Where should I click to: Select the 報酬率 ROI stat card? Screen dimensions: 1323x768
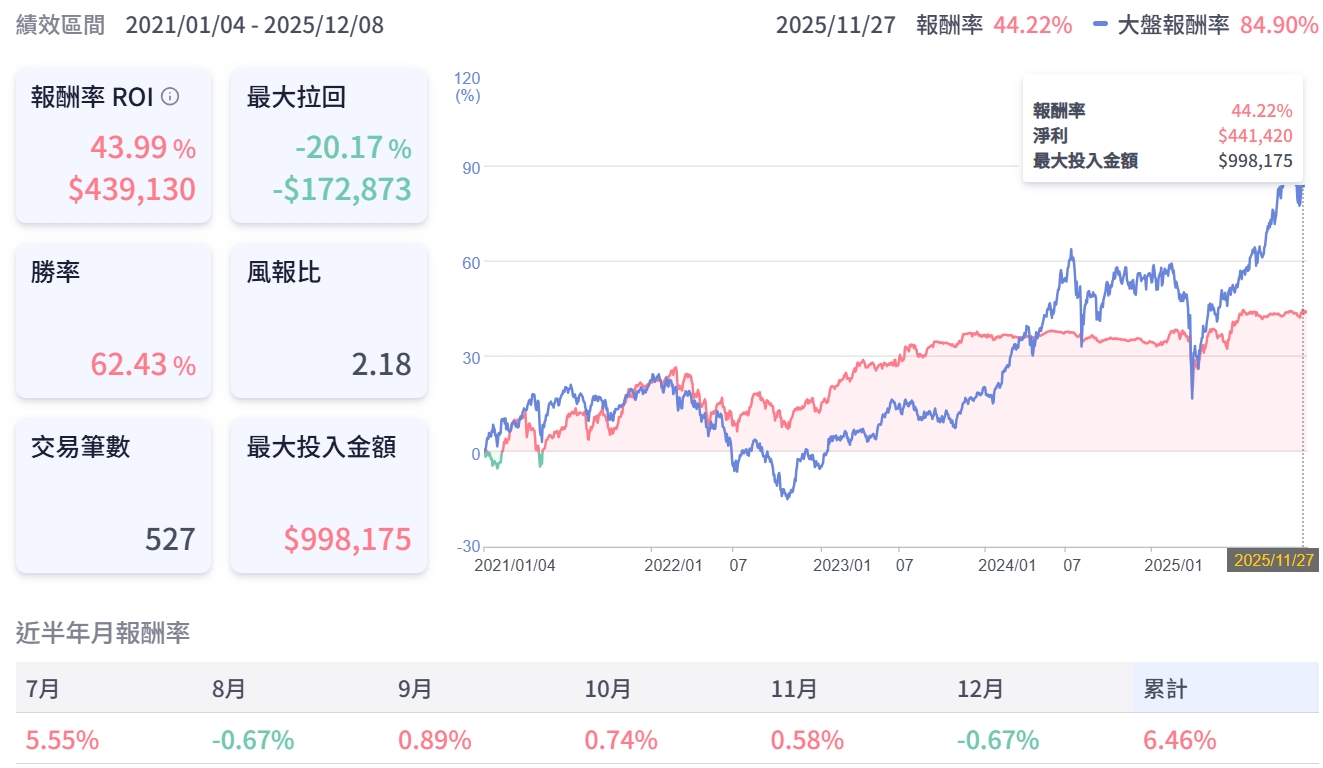pyautogui.click(x=113, y=146)
